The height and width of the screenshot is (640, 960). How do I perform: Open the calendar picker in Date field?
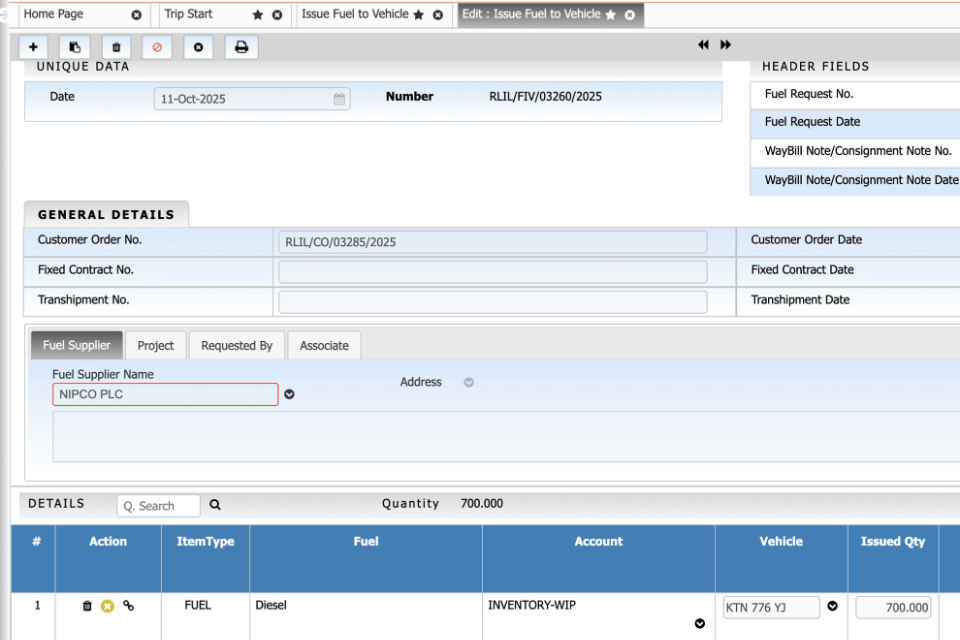click(339, 99)
